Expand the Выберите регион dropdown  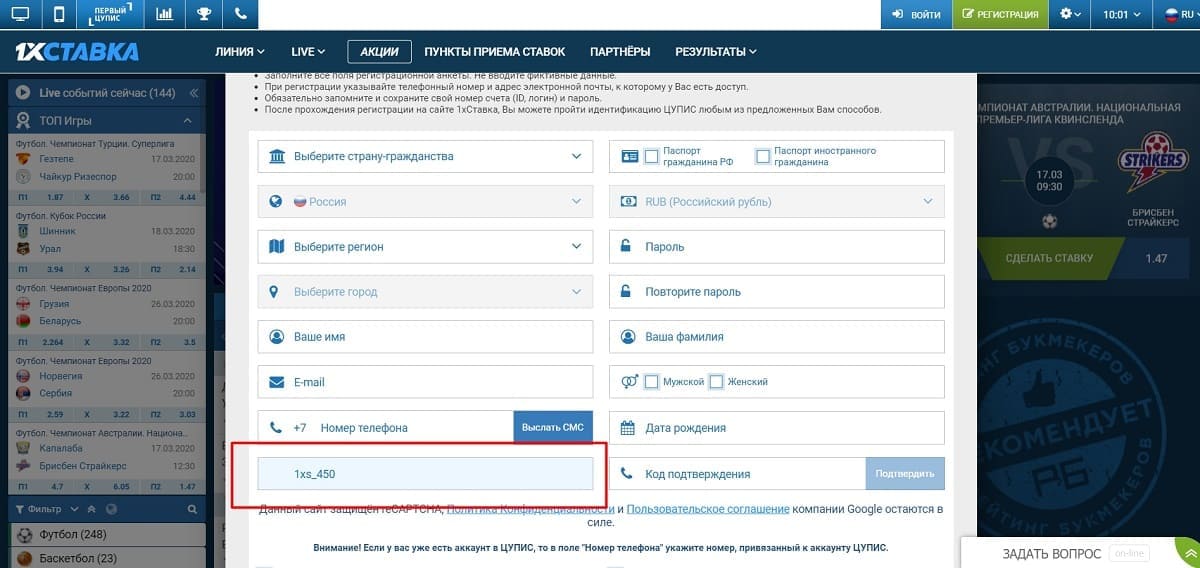425,246
